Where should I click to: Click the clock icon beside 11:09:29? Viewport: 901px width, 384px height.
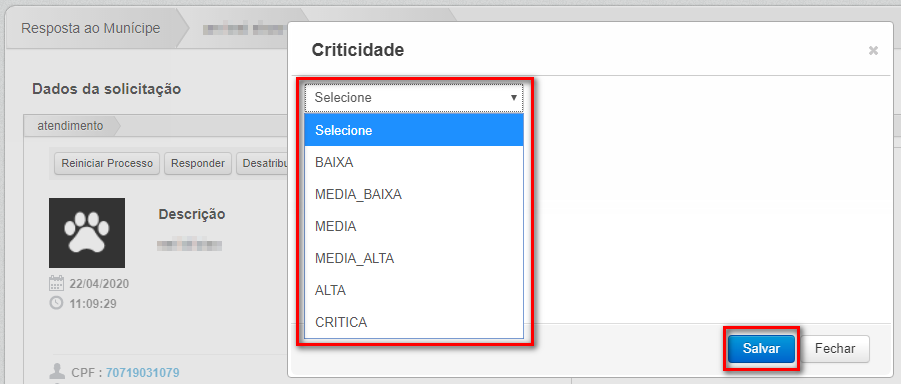coord(56,303)
